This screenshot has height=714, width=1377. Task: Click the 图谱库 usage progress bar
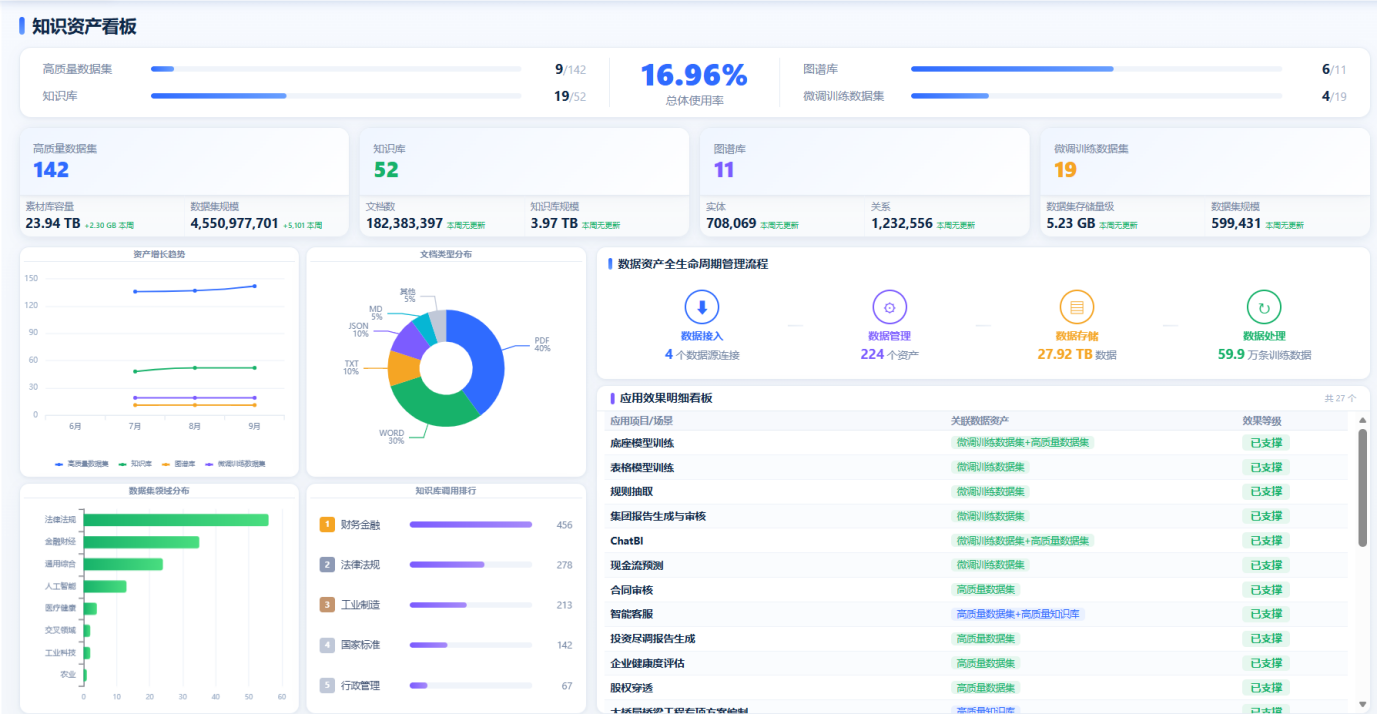pos(1096,69)
